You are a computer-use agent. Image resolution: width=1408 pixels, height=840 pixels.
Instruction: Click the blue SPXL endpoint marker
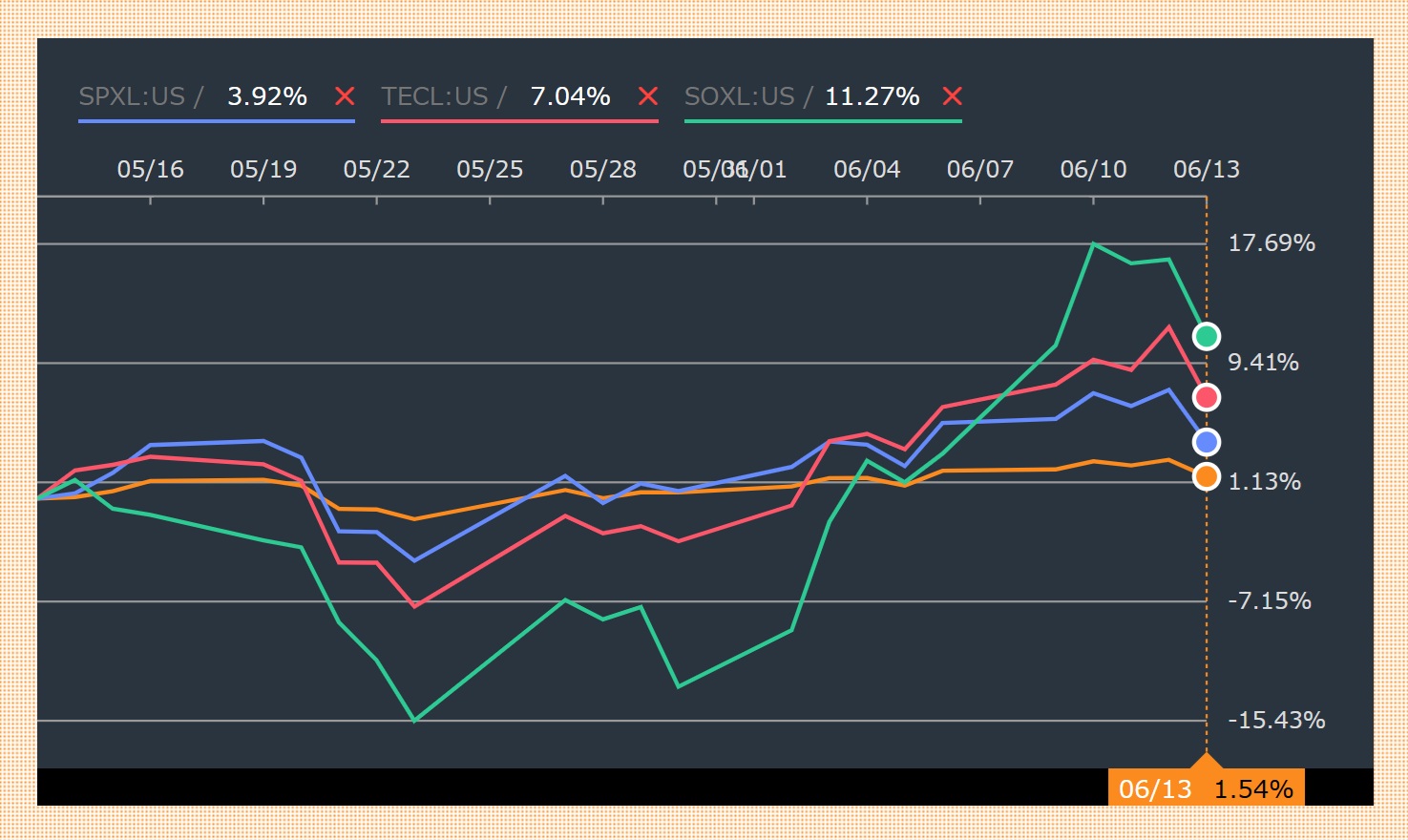tap(1207, 442)
